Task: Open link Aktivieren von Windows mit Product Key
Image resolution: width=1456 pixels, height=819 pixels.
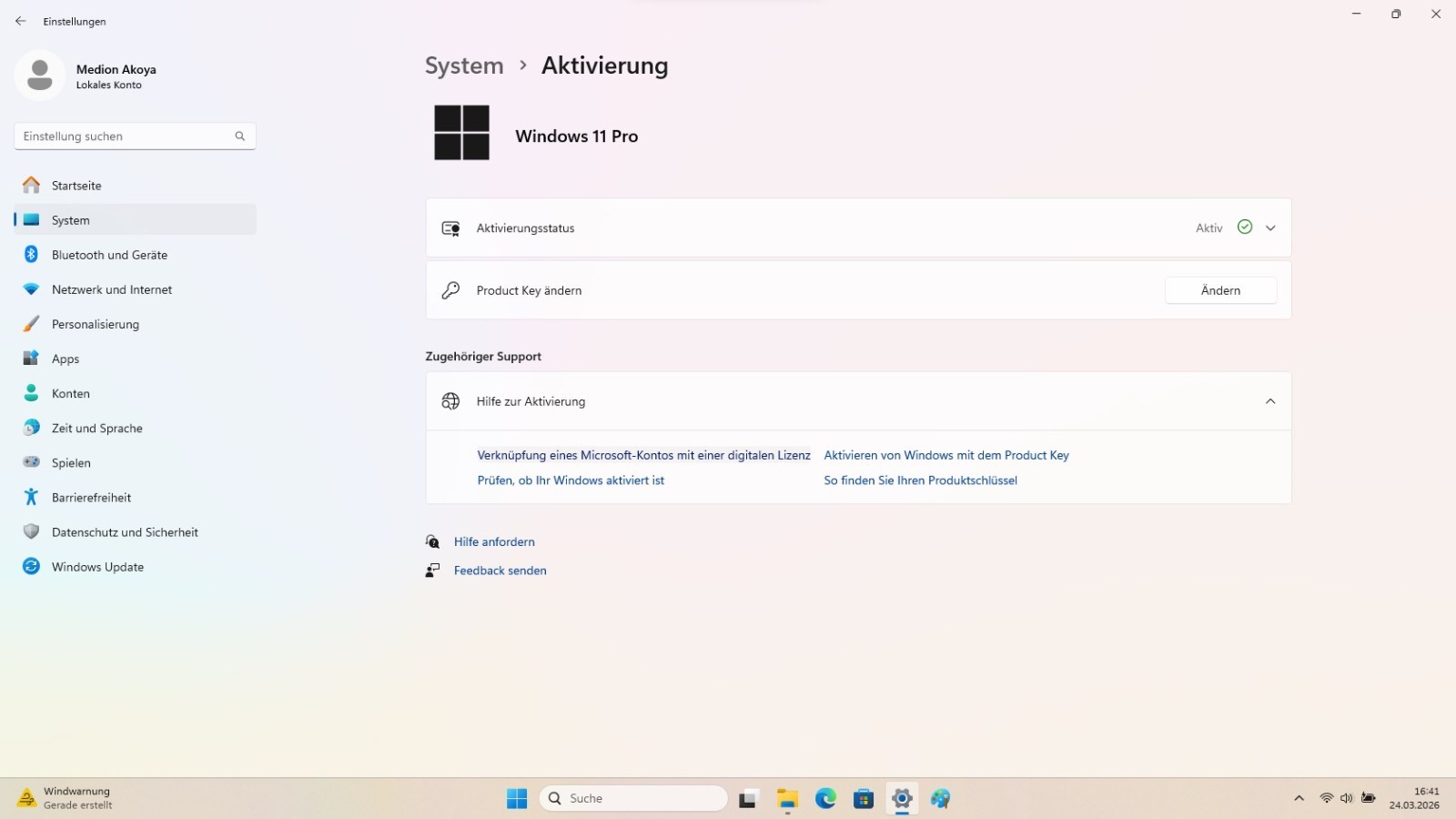Action: pos(946,455)
